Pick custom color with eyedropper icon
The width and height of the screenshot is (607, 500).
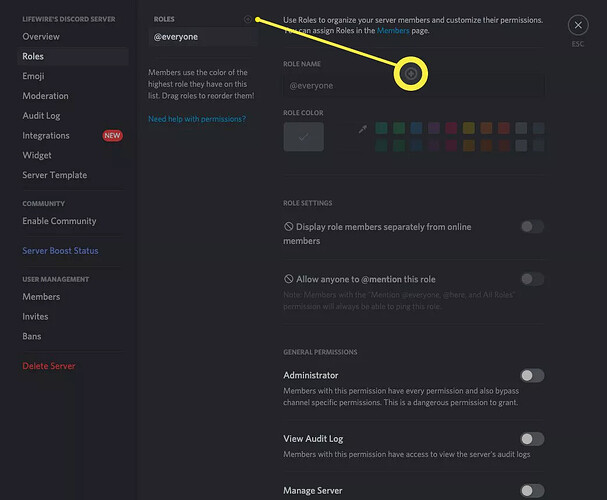[362, 129]
